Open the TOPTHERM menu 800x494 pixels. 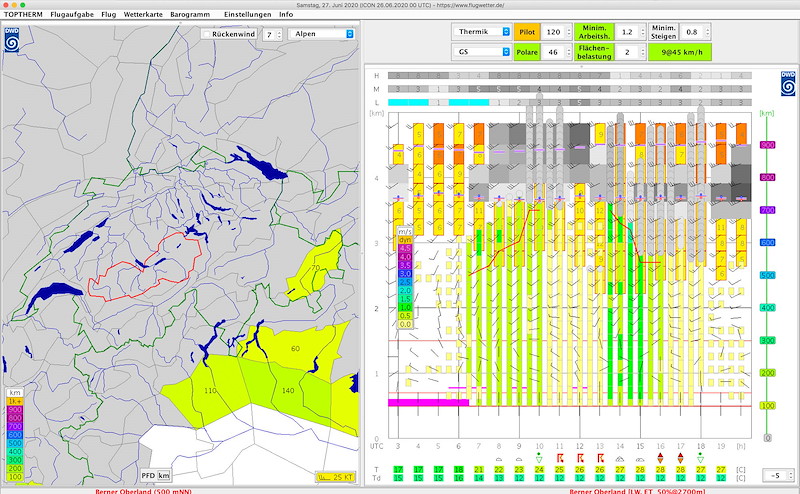pyautogui.click(x=23, y=14)
